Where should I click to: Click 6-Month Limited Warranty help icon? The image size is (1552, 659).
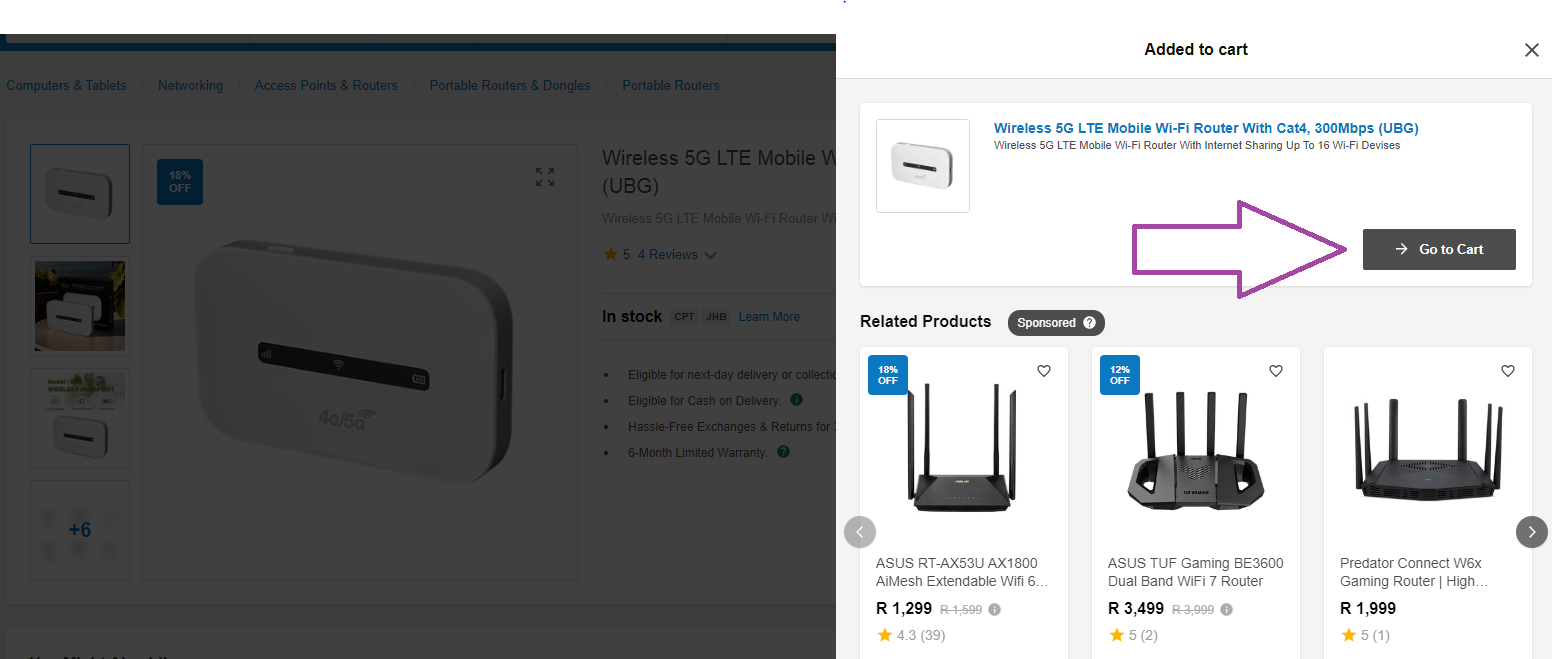pyautogui.click(x=783, y=452)
